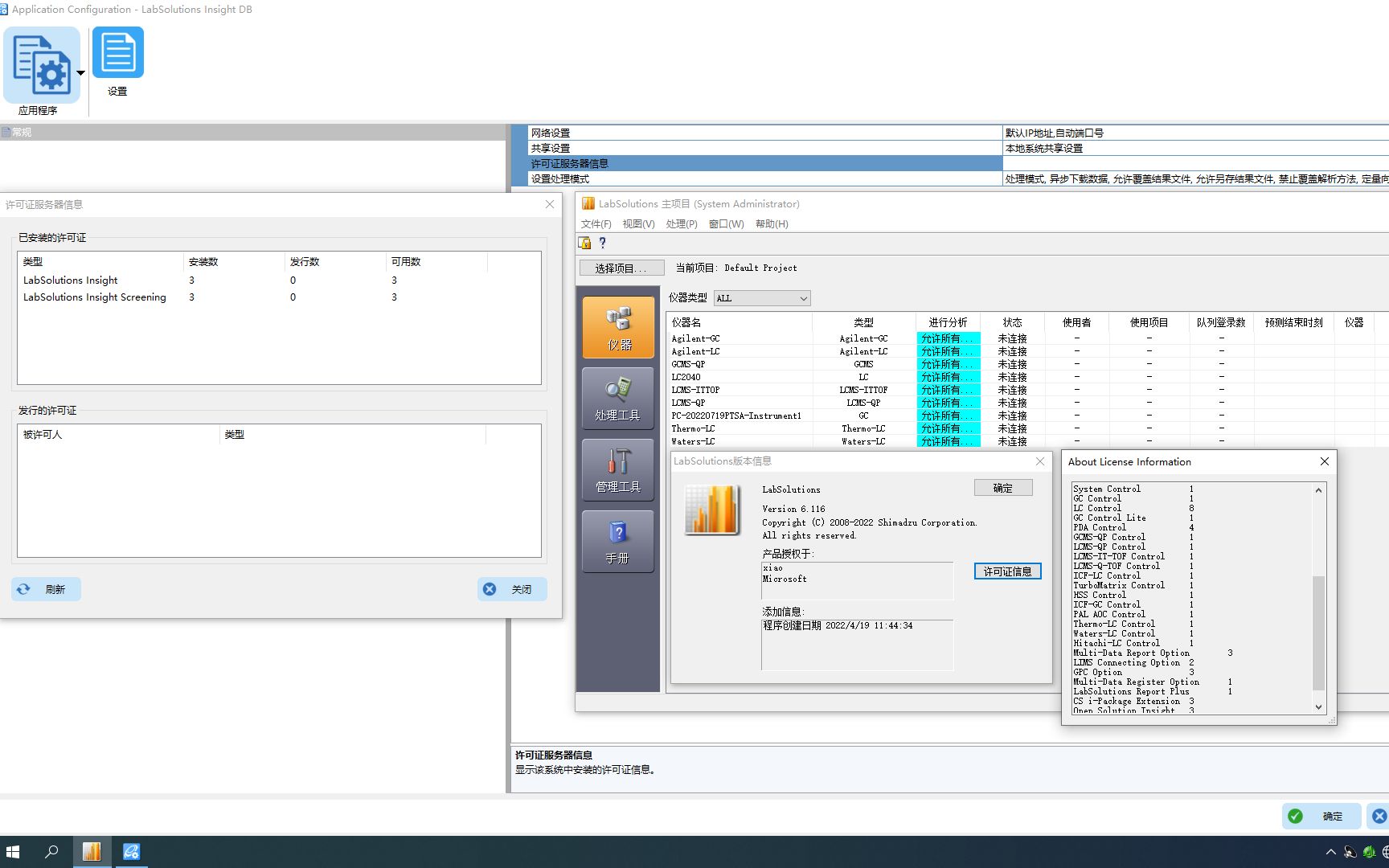The width and height of the screenshot is (1389, 868).
Task: Click the 状态 column header
Action: point(1013,322)
